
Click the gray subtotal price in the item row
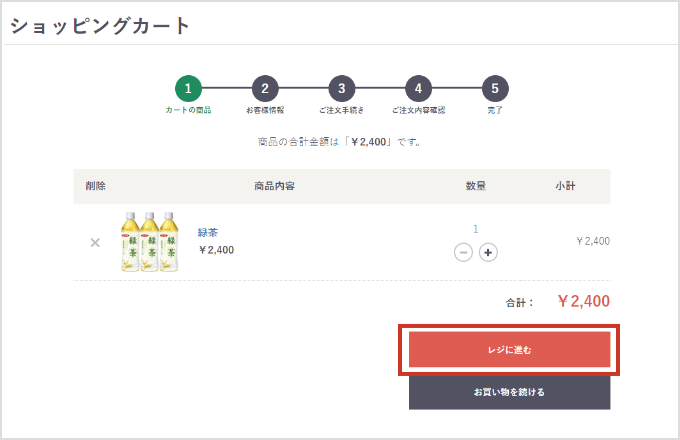593,241
